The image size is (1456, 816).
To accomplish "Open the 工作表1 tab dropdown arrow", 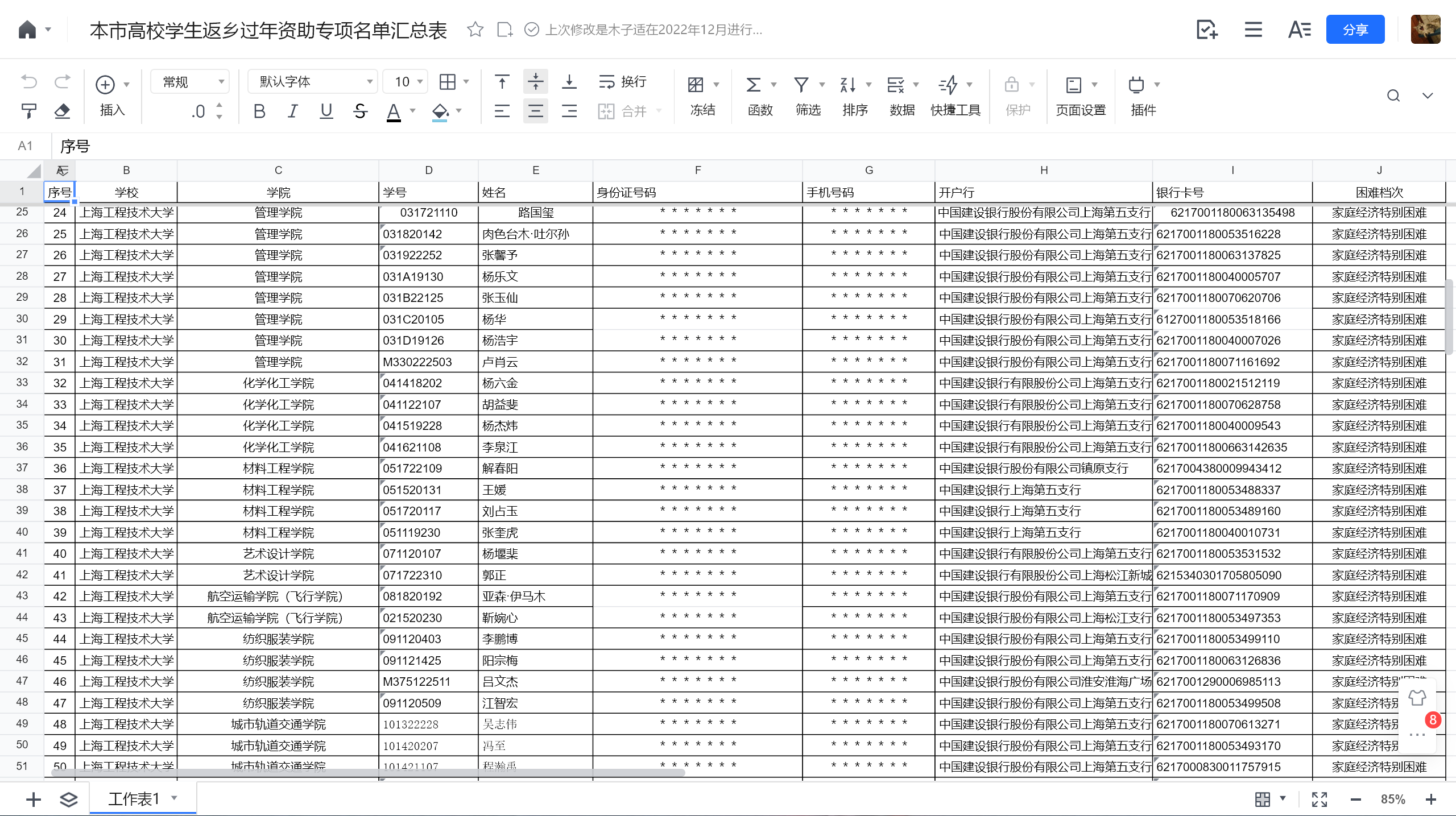I will [175, 798].
